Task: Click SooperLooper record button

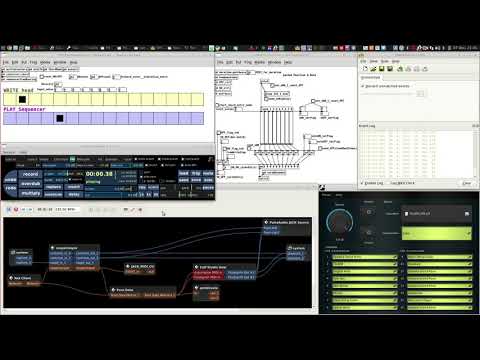Action: 30,174
